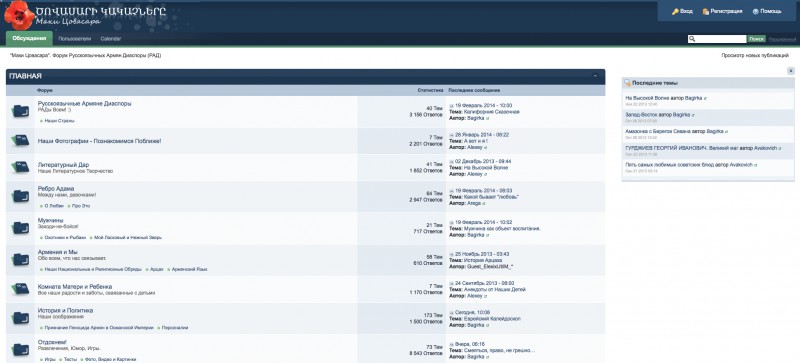Click inside the search input field
The height and width of the screenshot is (363, 800).
pos(720,39)
